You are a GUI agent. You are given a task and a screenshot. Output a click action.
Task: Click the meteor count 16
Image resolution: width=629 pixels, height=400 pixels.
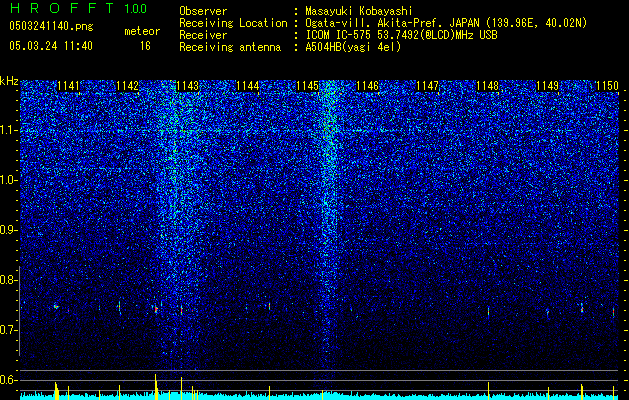(x=145, y=46)
